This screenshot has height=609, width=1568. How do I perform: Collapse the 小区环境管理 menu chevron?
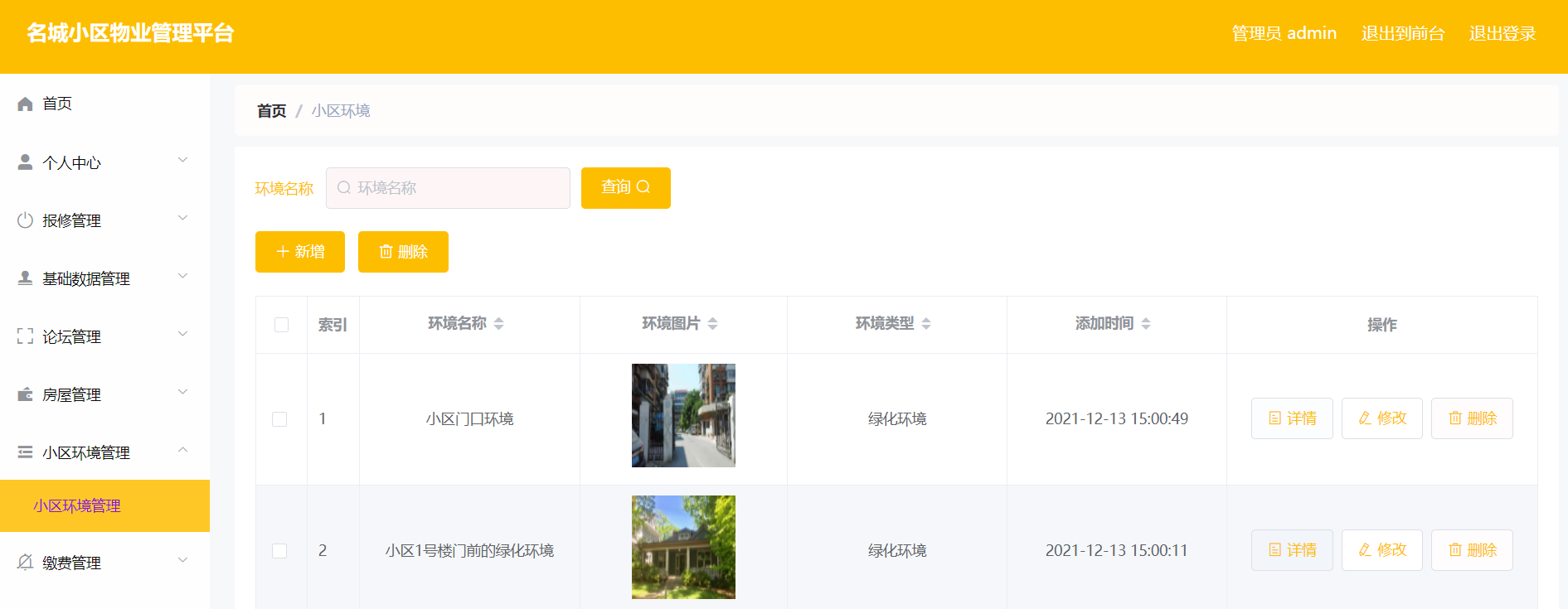coord(183,450)
